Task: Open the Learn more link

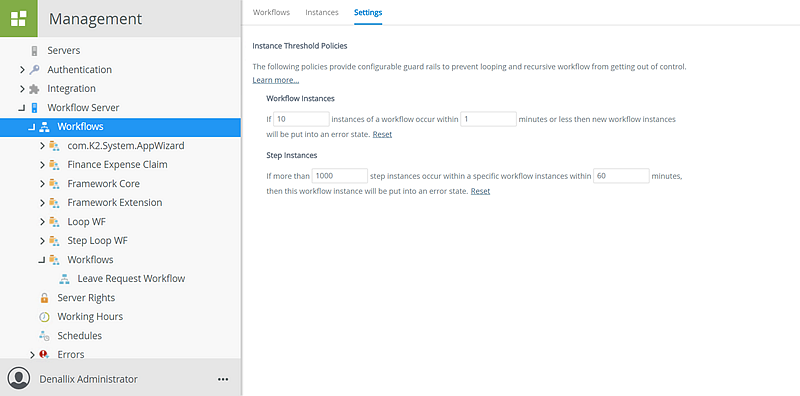Action: coord(276,80)
